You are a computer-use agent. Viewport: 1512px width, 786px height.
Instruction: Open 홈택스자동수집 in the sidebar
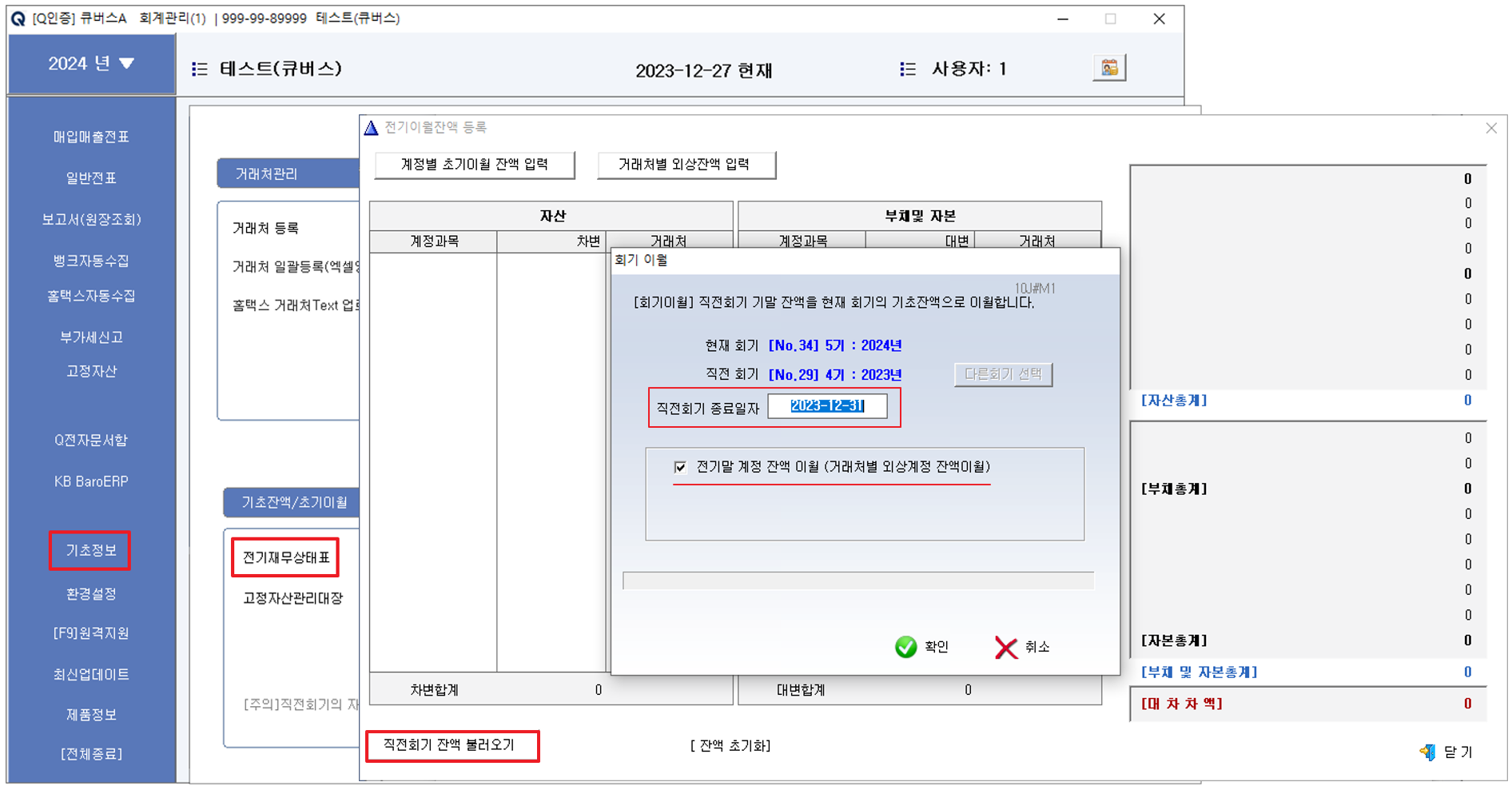91,296
